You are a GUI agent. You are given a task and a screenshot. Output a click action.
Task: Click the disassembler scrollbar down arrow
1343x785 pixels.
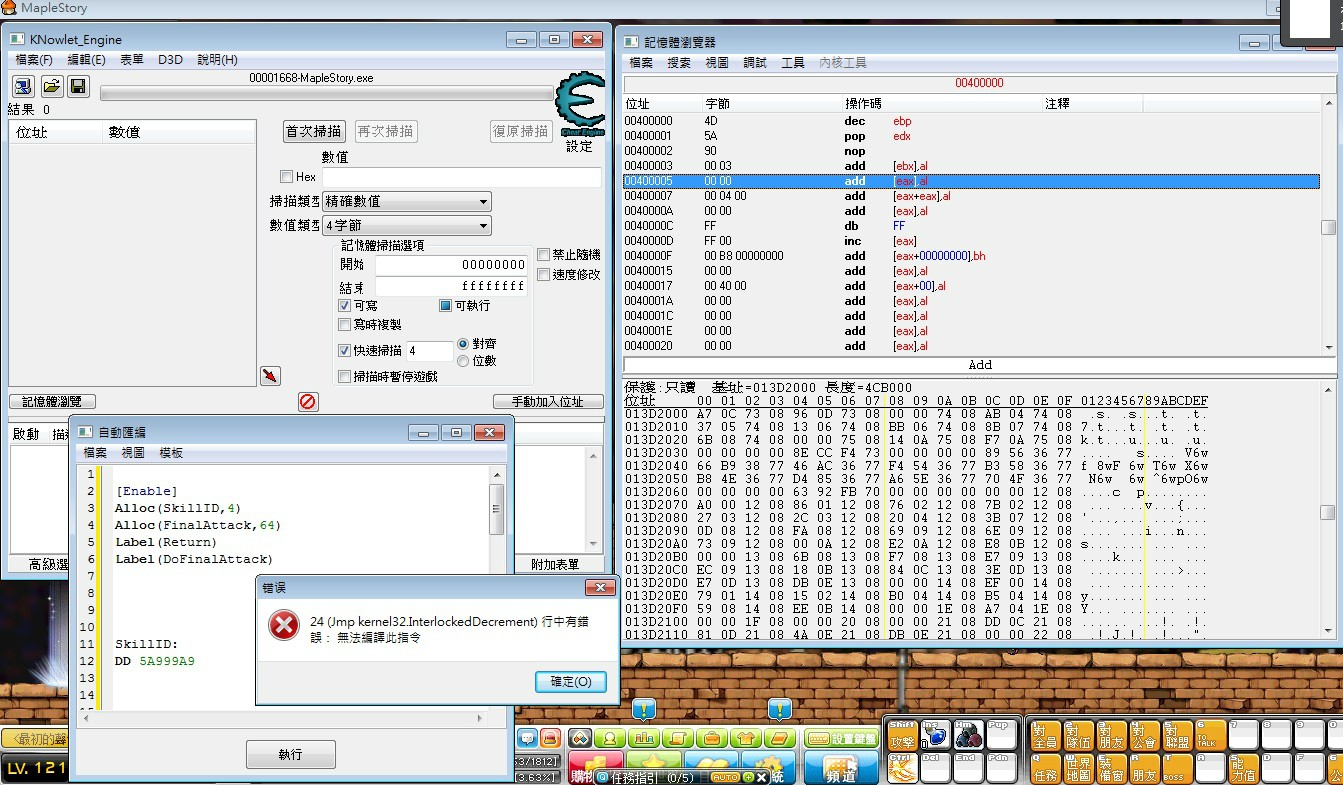click(x=1328, y=346)
